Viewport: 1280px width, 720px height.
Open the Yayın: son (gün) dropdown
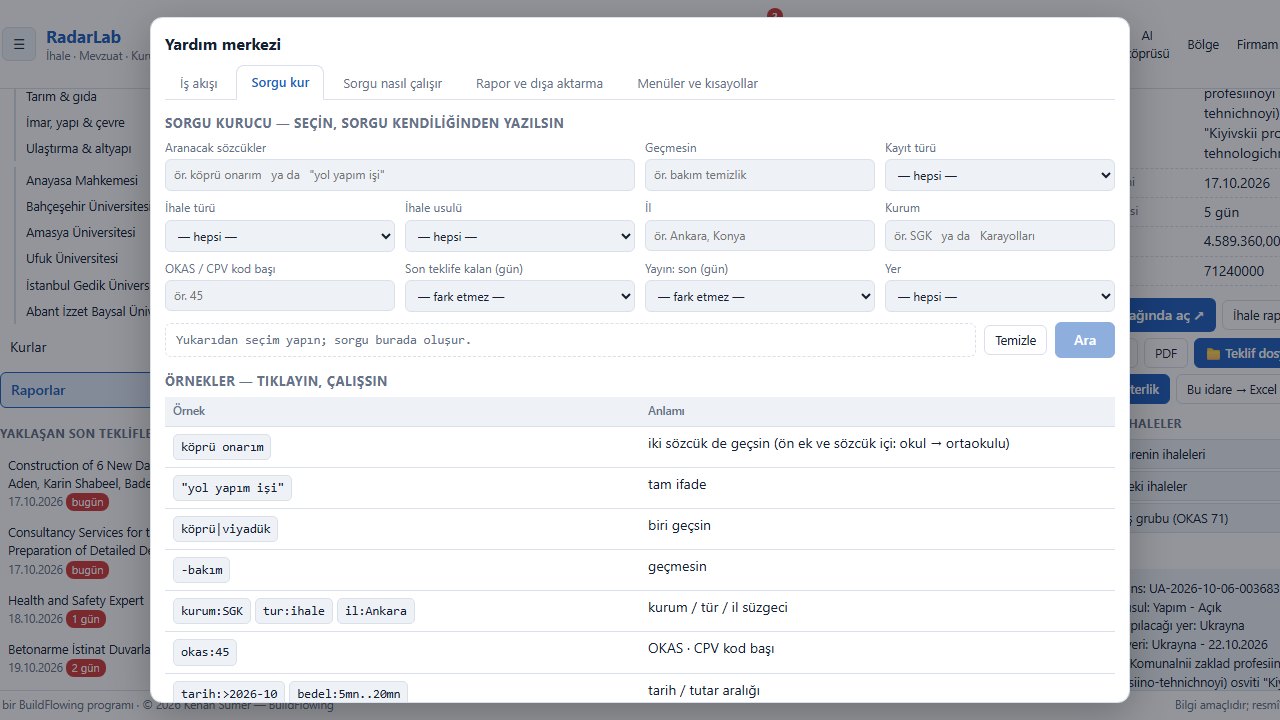[x=760, y=296]
